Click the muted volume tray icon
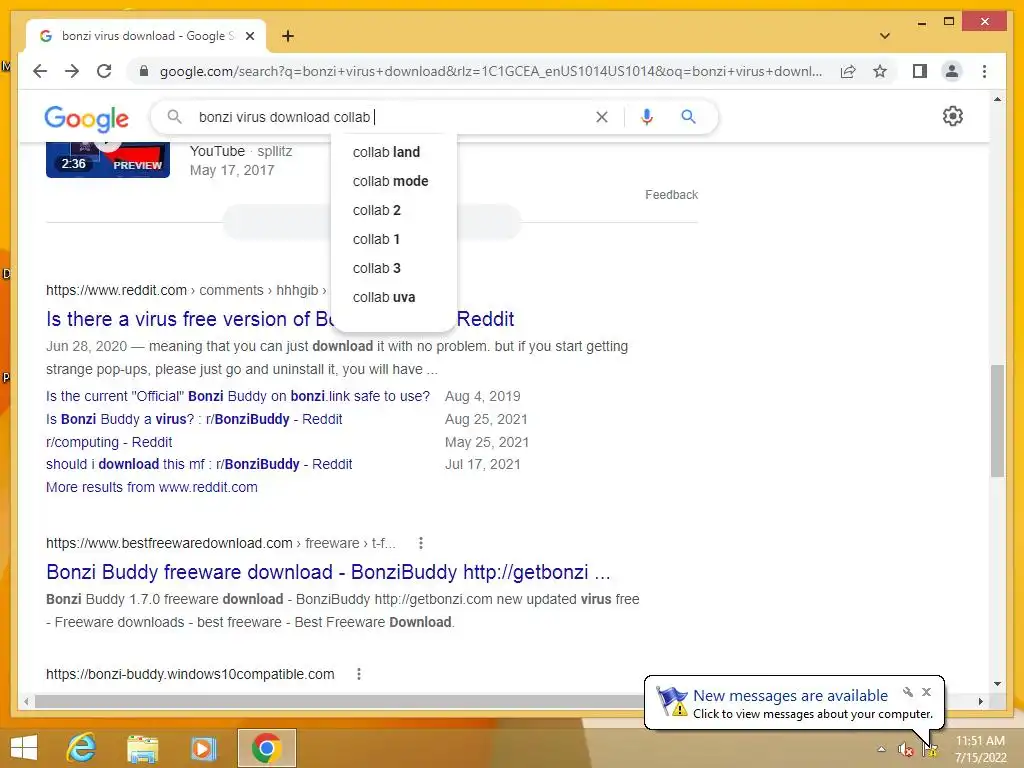 tap(905, 750)
